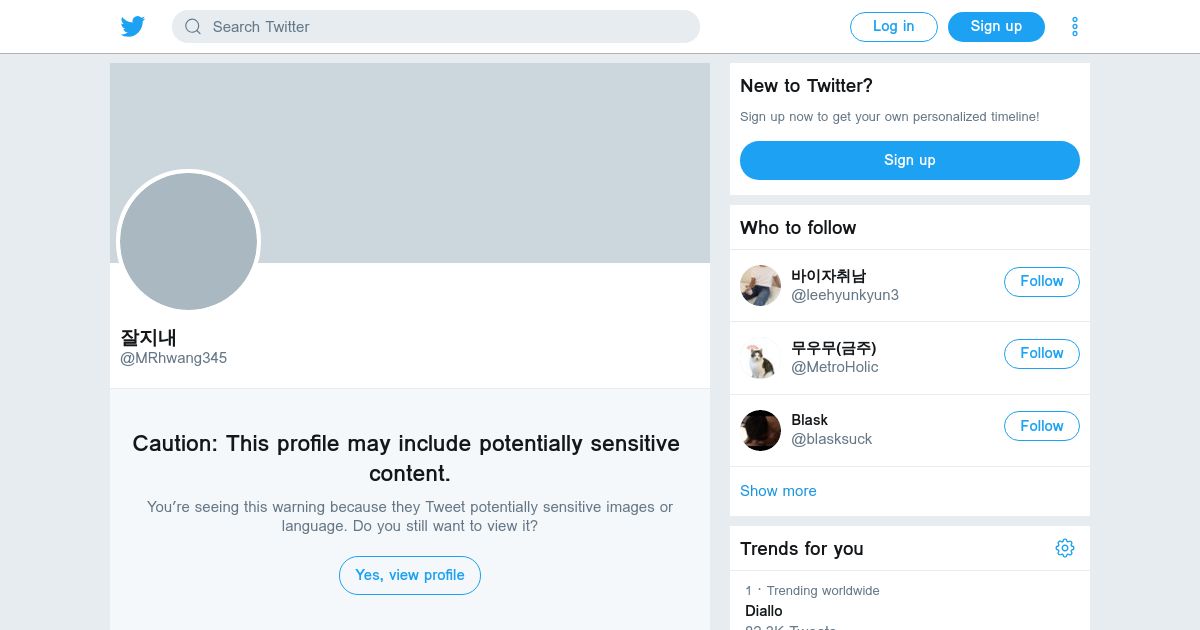
Task: Click the 잘지내 profile picture placeholder
Action: [x=188, y=241]
